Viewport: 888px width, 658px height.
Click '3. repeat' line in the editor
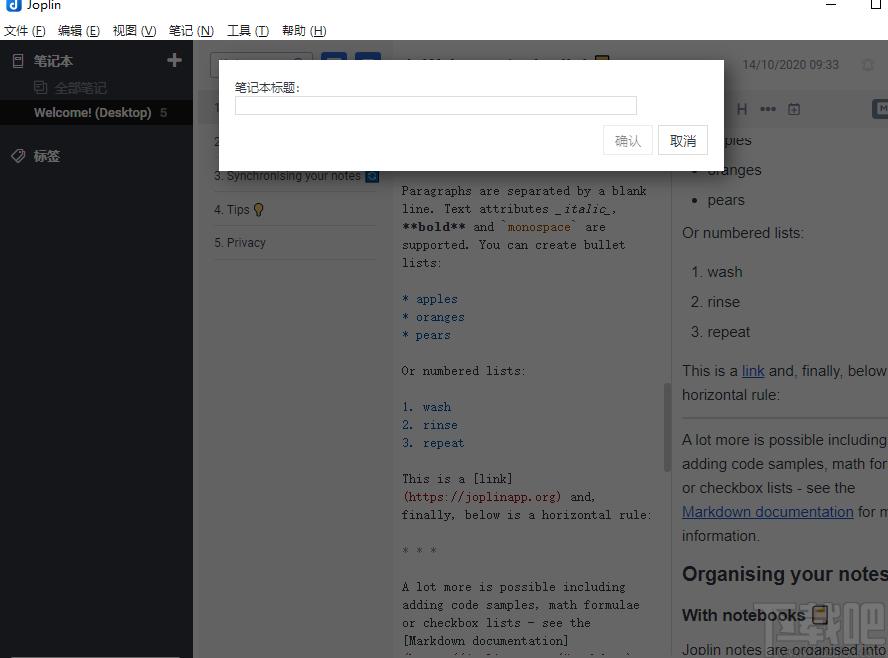433,443
